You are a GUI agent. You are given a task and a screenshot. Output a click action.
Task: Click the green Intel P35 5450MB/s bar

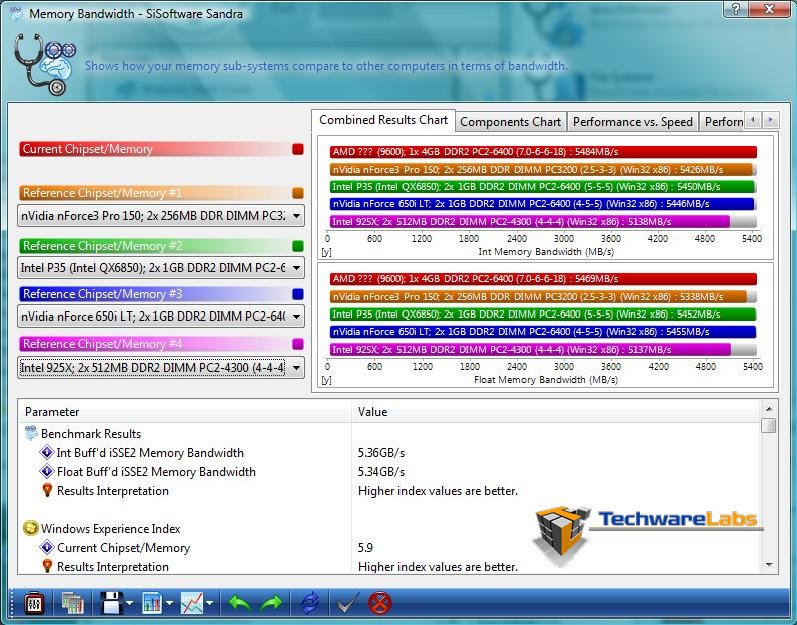(x=542, y=186)
